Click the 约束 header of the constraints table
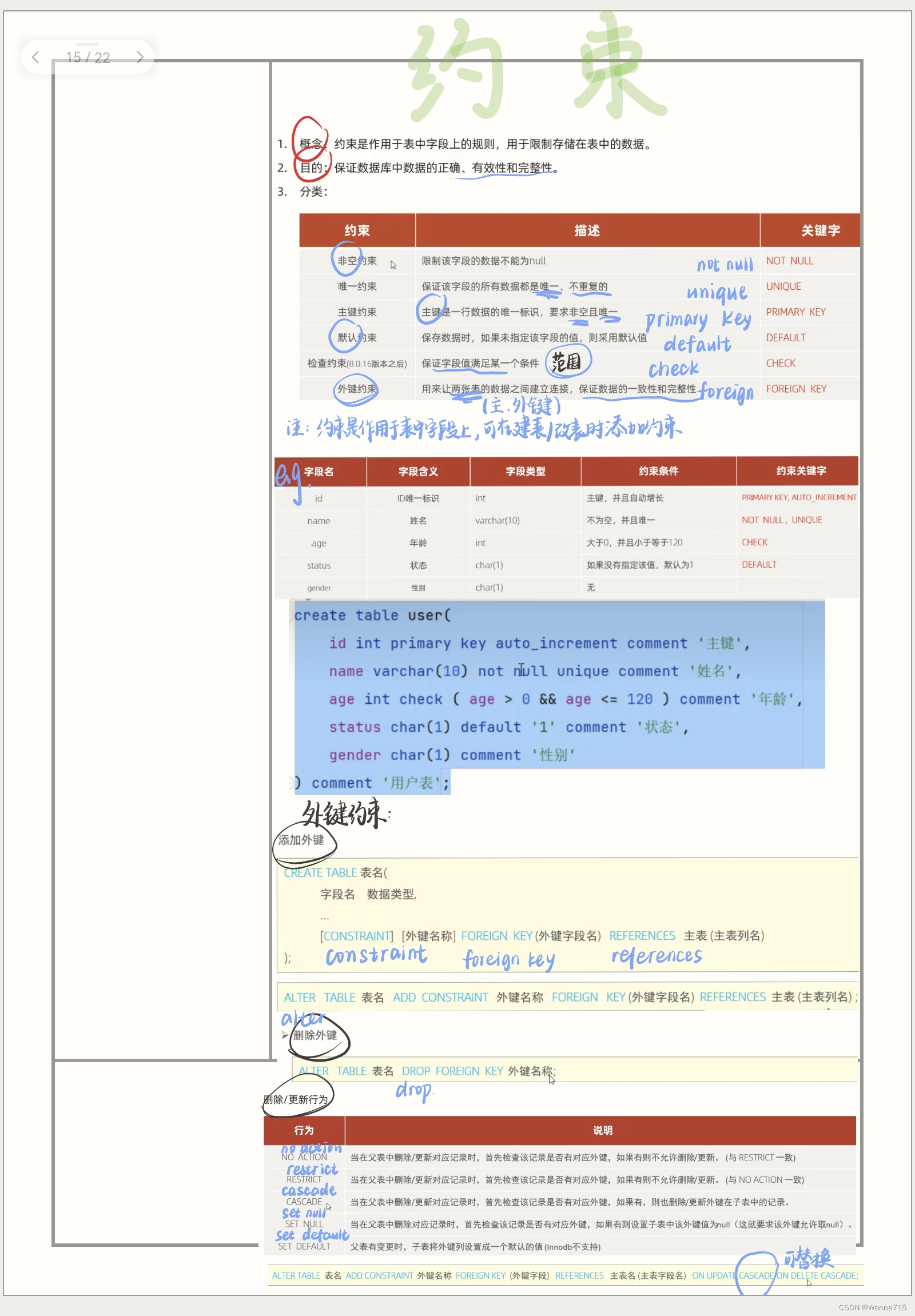This screenshot has height=1316, width=915. [357, 230]
